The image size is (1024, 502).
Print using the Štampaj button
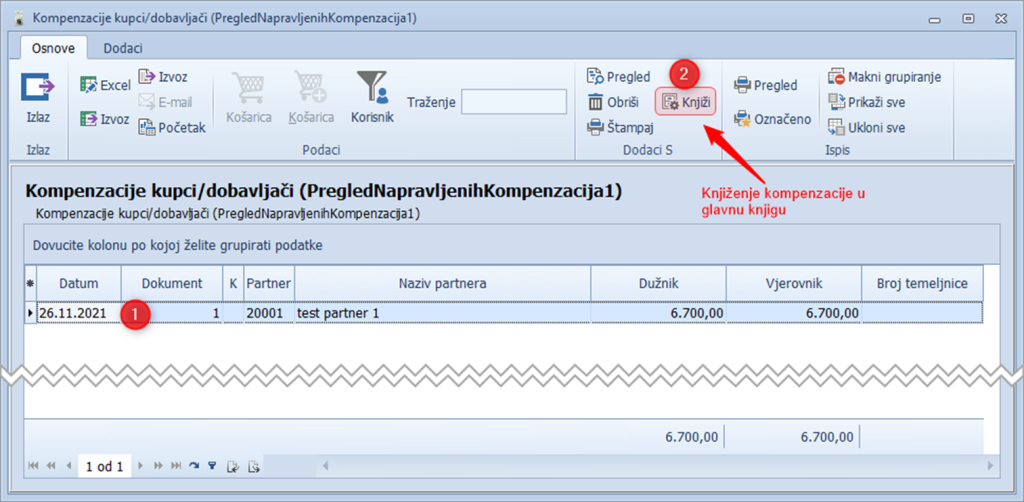[x=620, y=127]
